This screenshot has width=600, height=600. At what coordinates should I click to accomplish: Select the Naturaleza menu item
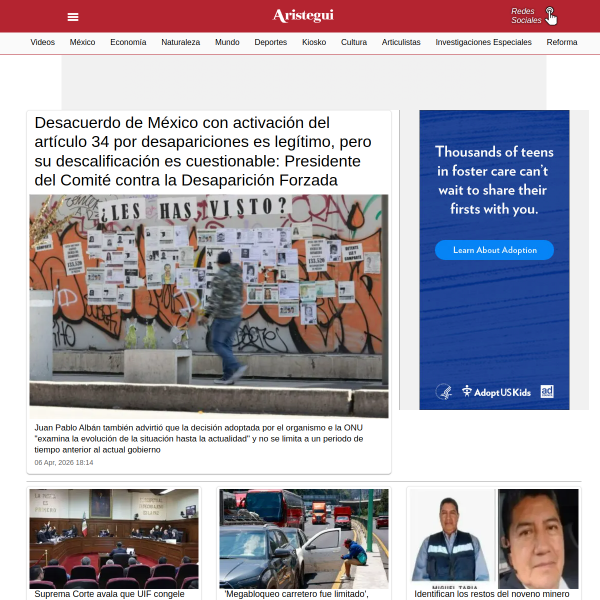(x=181, y=42)
